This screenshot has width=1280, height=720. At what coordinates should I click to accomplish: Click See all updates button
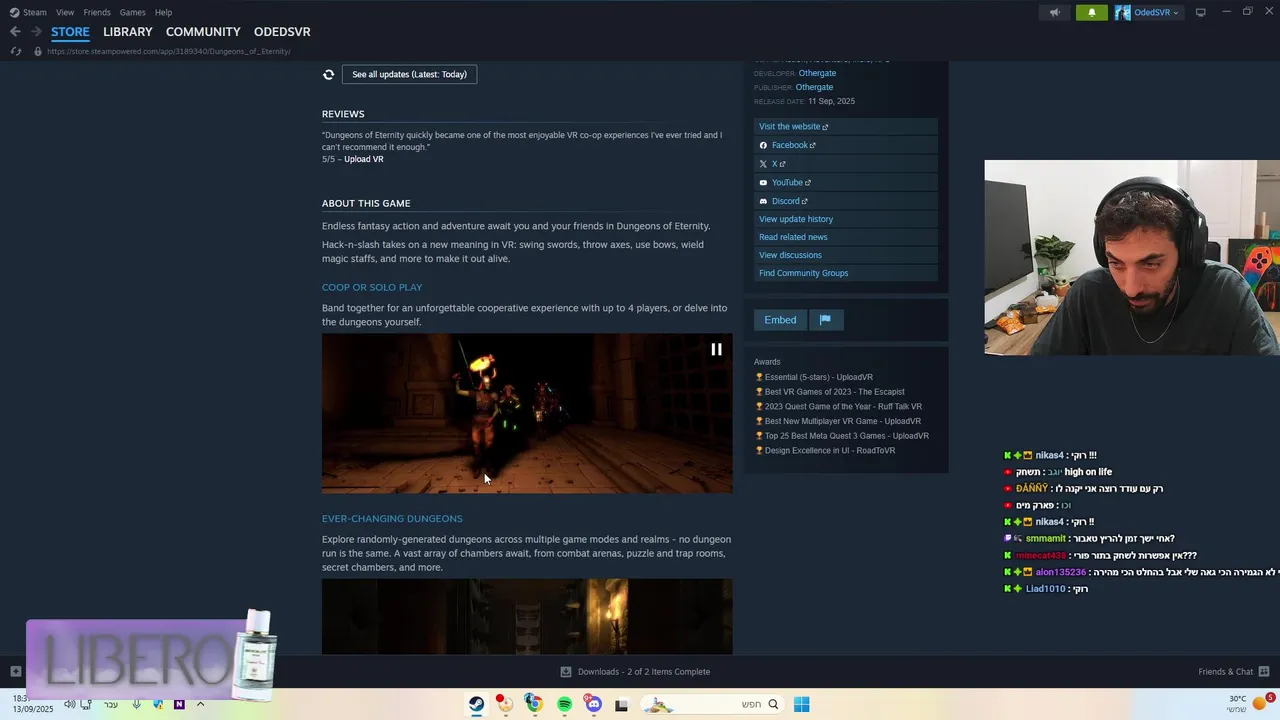409,74
